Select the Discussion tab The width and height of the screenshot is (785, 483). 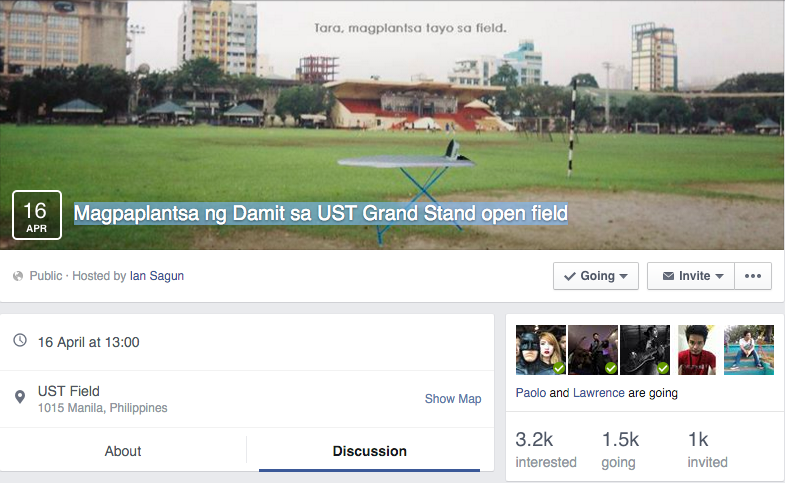369,451
